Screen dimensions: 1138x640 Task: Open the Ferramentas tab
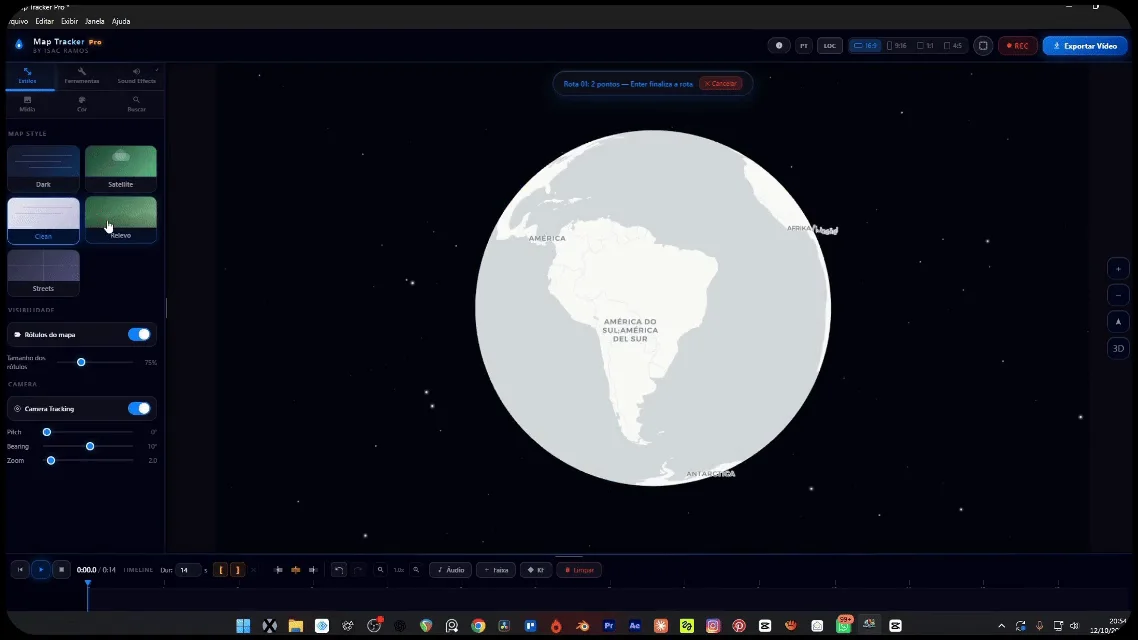[81, 75]
